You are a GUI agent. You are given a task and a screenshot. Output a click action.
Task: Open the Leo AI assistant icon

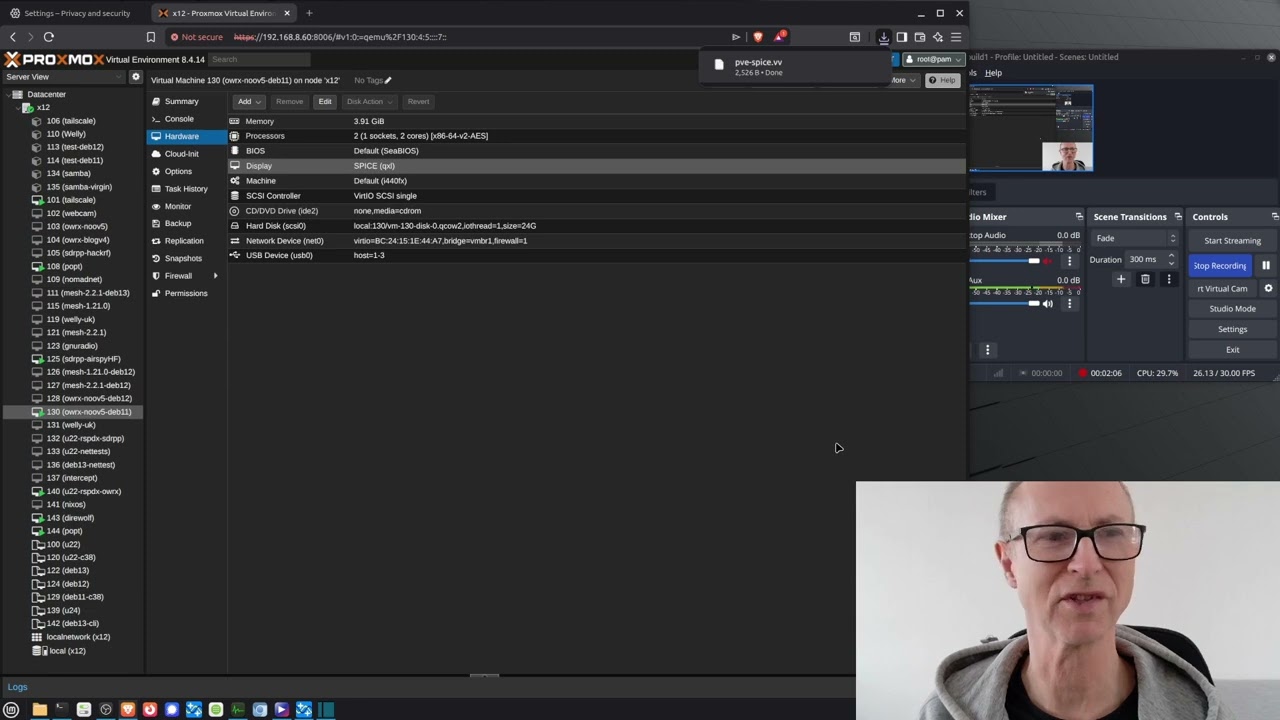pos(938,37)
